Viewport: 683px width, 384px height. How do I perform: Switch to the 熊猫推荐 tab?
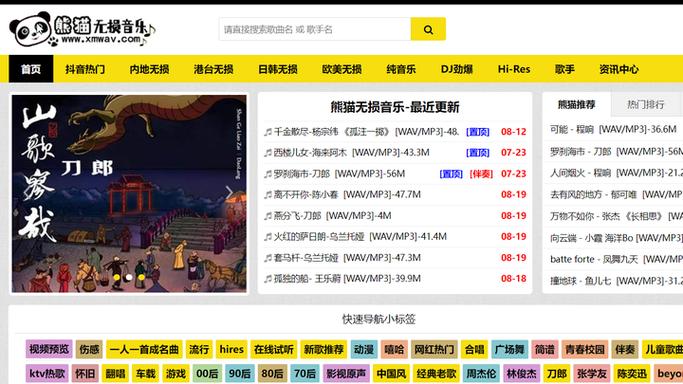click(x=577, y=104)
